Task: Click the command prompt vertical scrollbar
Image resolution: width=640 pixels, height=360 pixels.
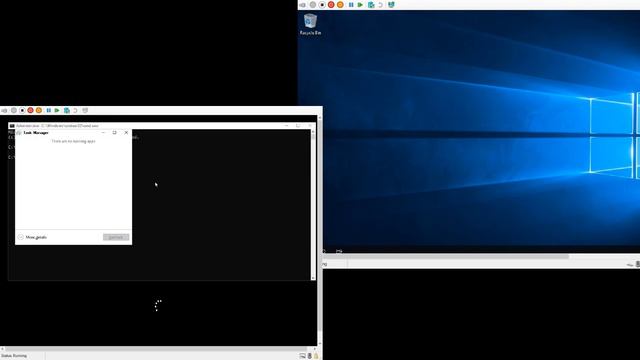Action: [x=313, y=204]
